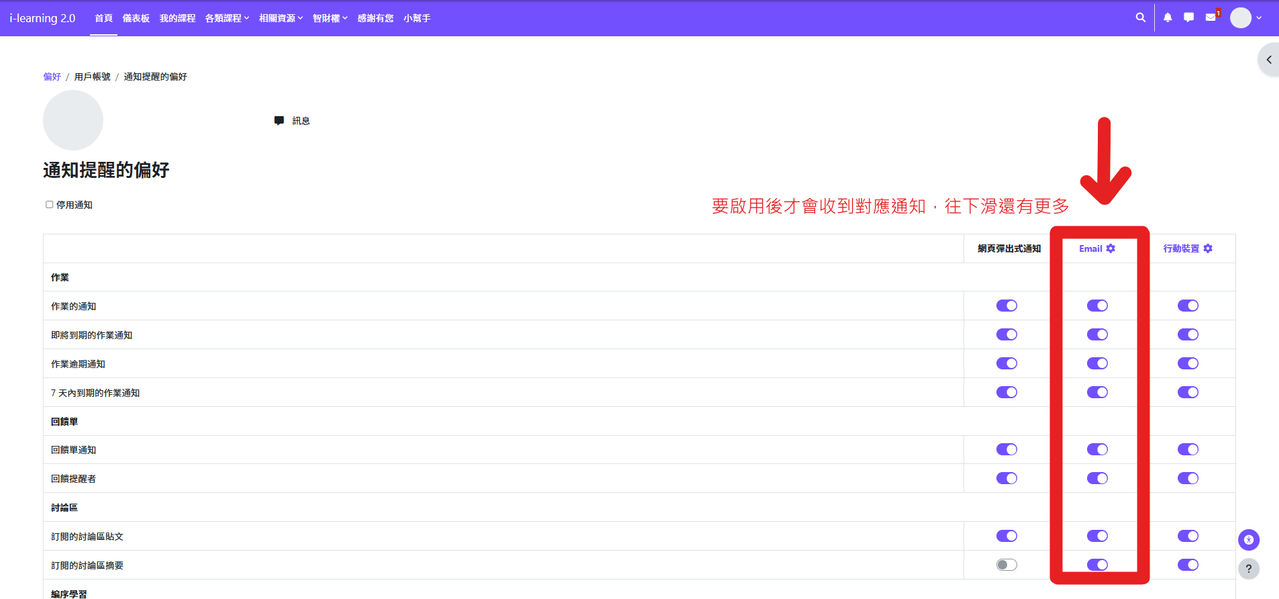Toggle 訂閱的討論區摘要 Email switch
Viewport: 1279px width, 599px height.
coord(1097,565)
